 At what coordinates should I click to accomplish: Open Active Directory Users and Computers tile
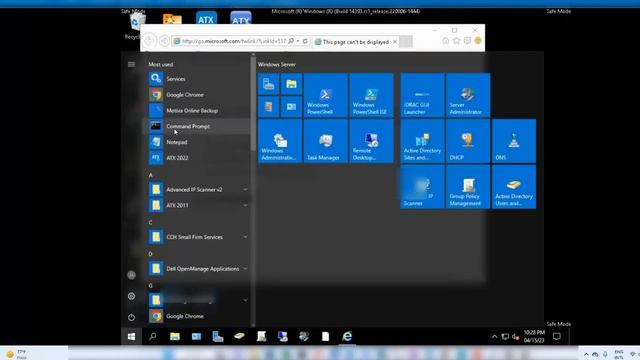pyautogui.click(x=514, y=187)
